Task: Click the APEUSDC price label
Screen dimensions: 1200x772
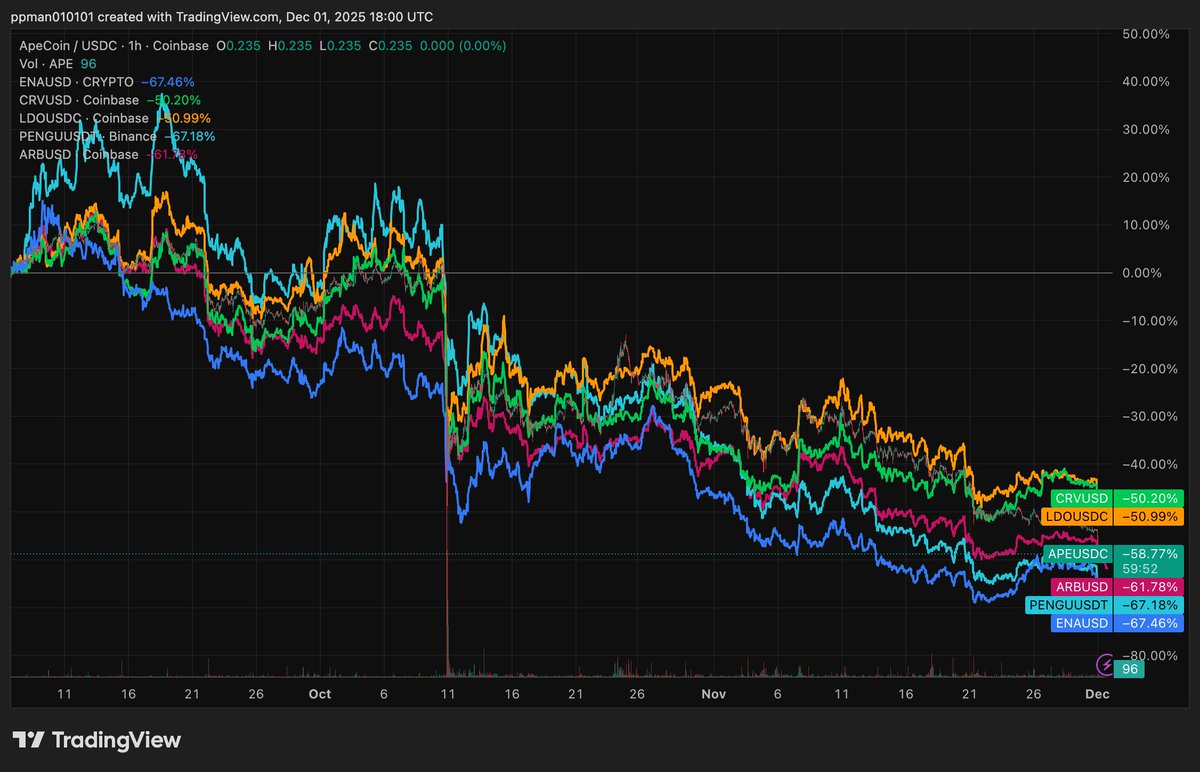Action: click(x=1115, y=553)
